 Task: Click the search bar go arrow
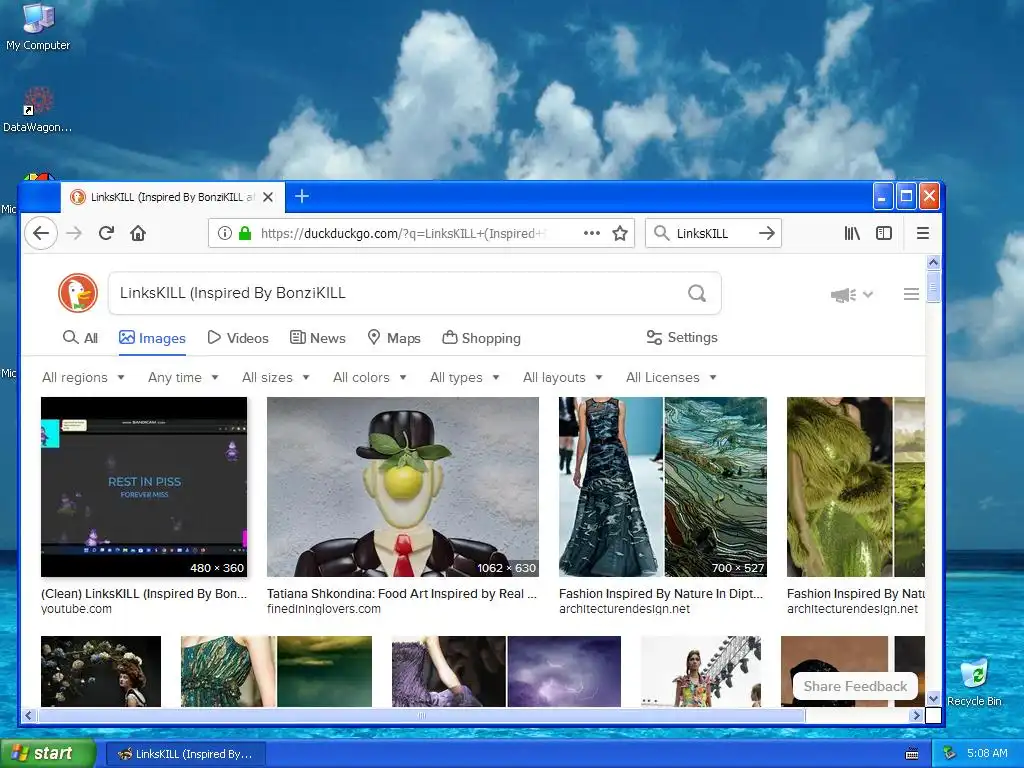coord(767,233)
